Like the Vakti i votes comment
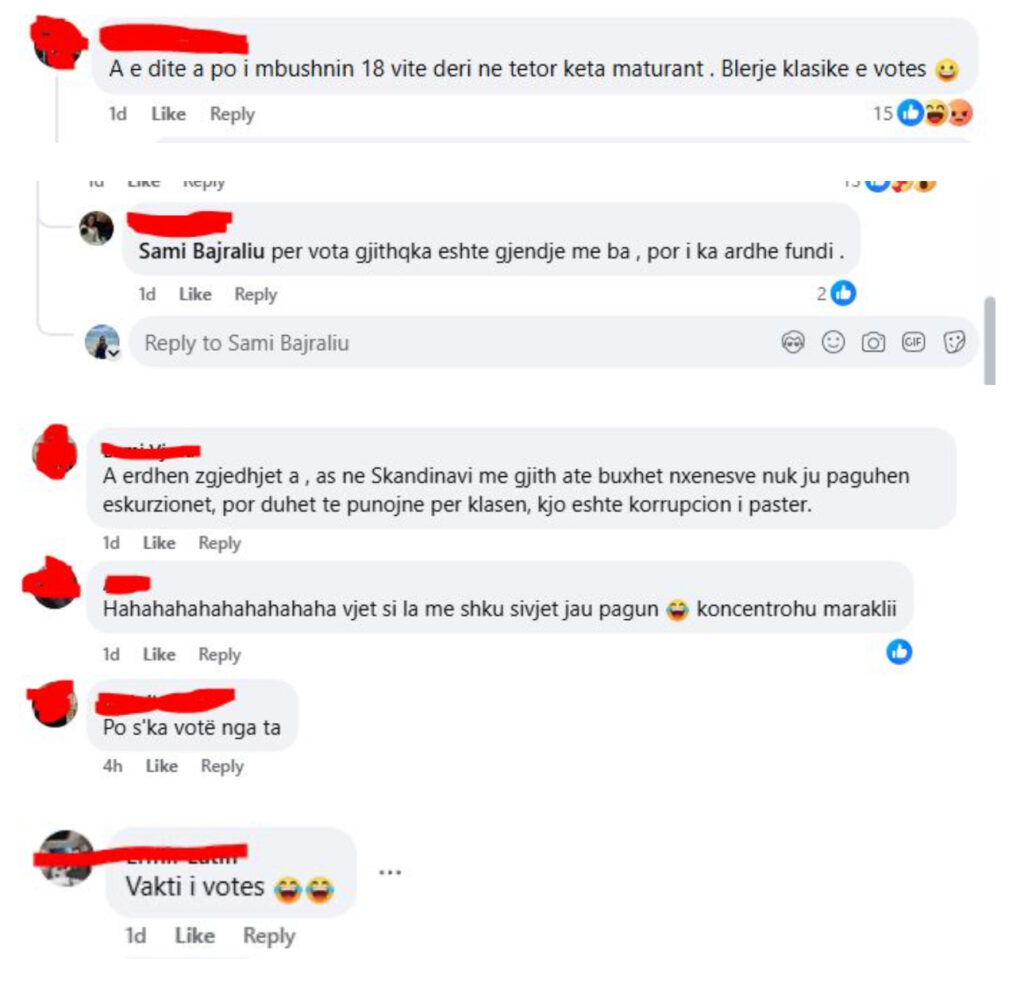Image resolution: width=1024 pixels, height=985 pixels. (x=195, y=935)
